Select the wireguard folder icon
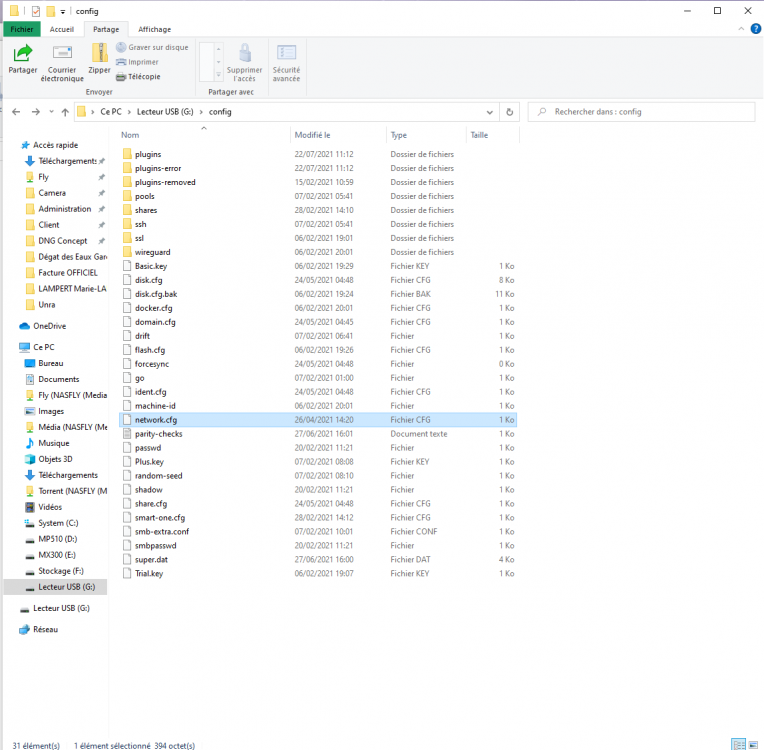This screenshot has width=764, height=750. 127,252
